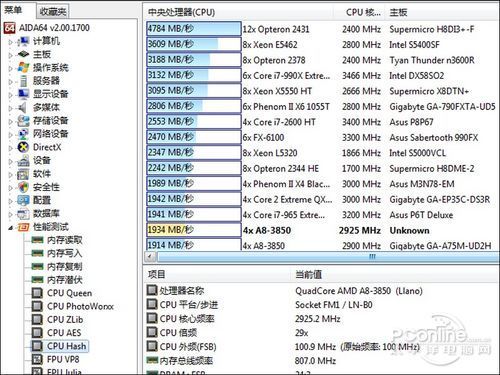
Task: Click the CPU 外频(FSB) detail row
Action: point(322,347)
